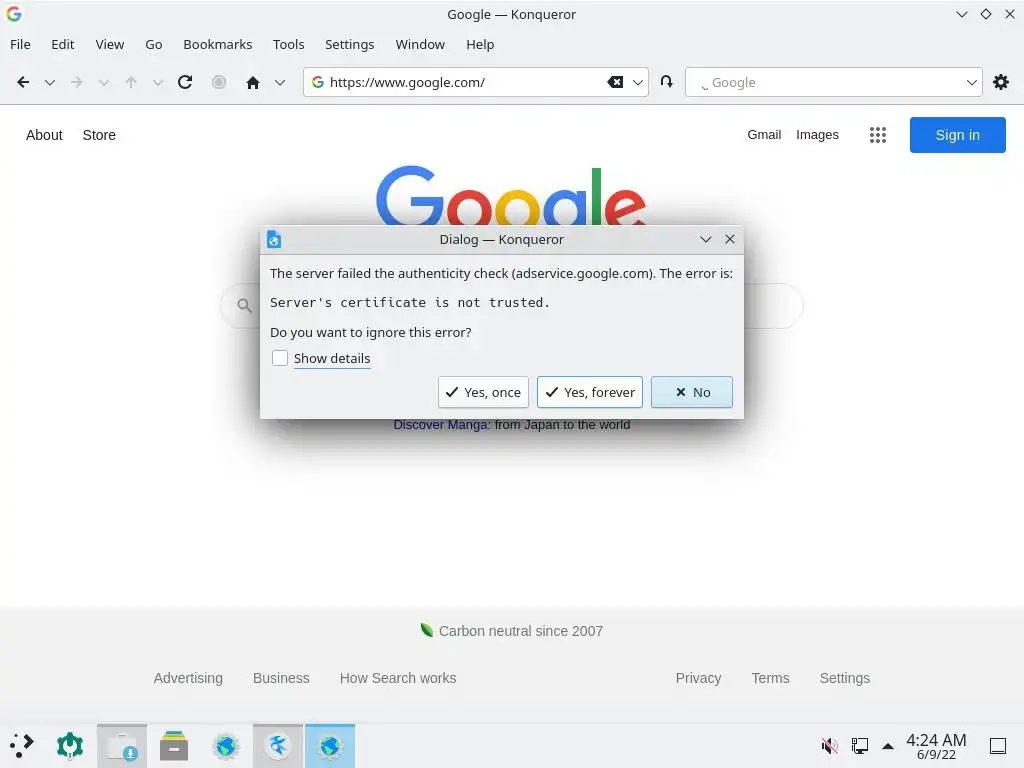Open the location bar URL history dropdown
This screenshot has height=768, width=1024.
(x=638, y=82)
